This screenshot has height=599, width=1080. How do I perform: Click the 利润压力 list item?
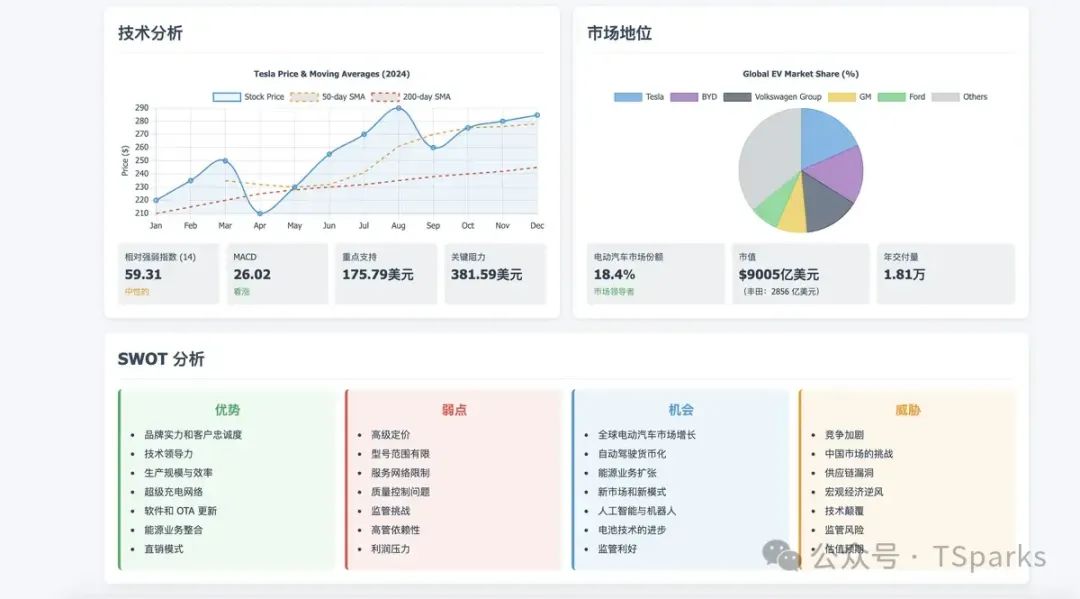tap(391, 549)
